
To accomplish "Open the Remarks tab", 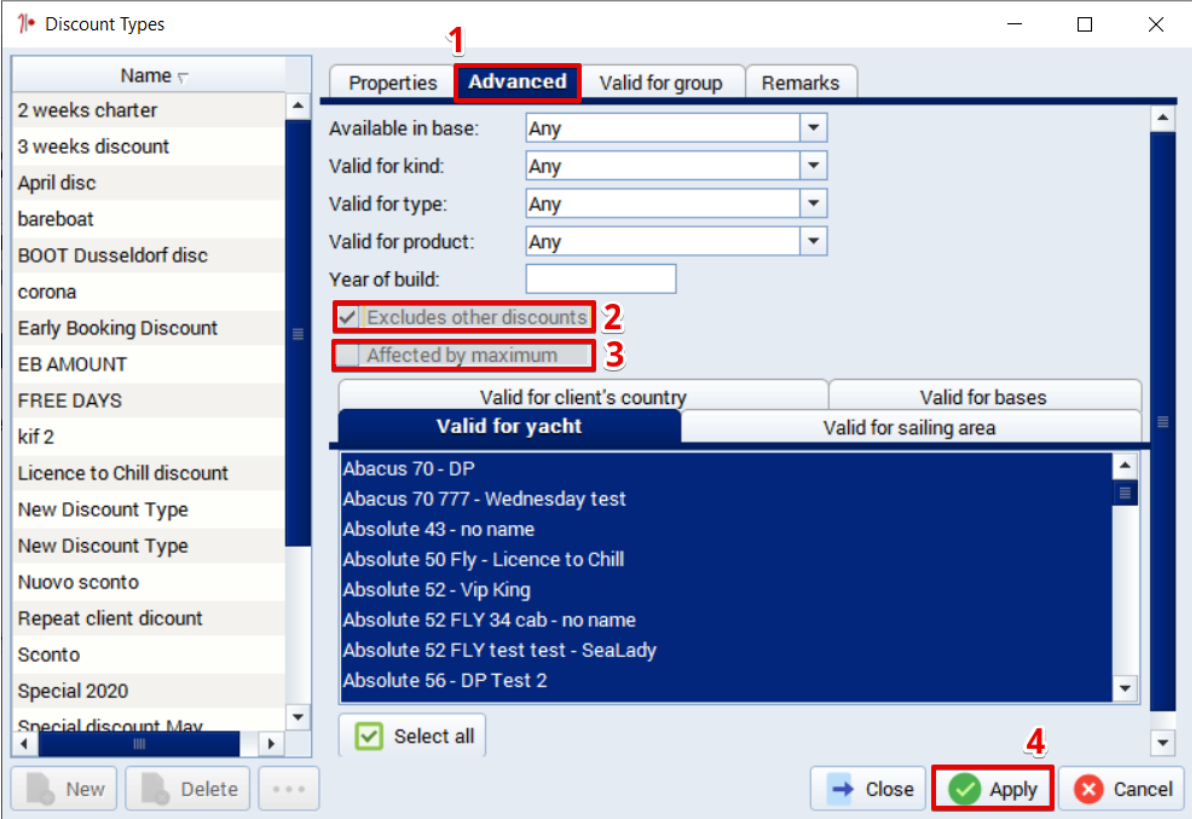I will coord(800,82).
